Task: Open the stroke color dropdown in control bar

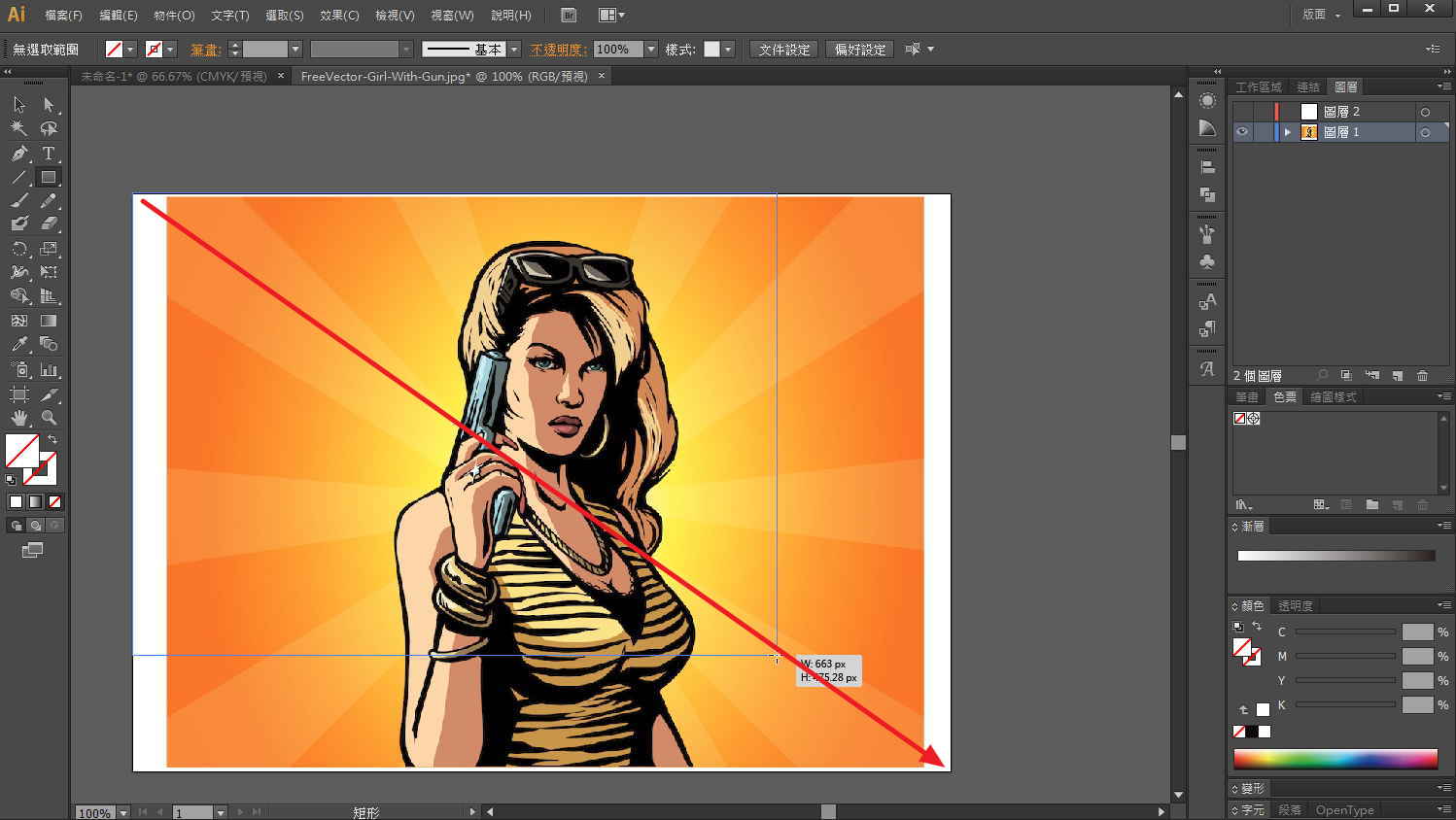Action: [170, 50]
